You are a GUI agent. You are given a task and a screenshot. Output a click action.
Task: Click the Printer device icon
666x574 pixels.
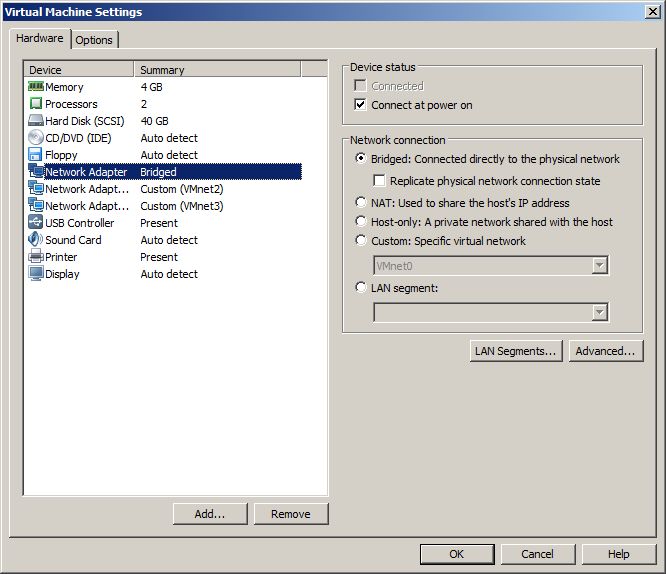click(x=36, y=257)
